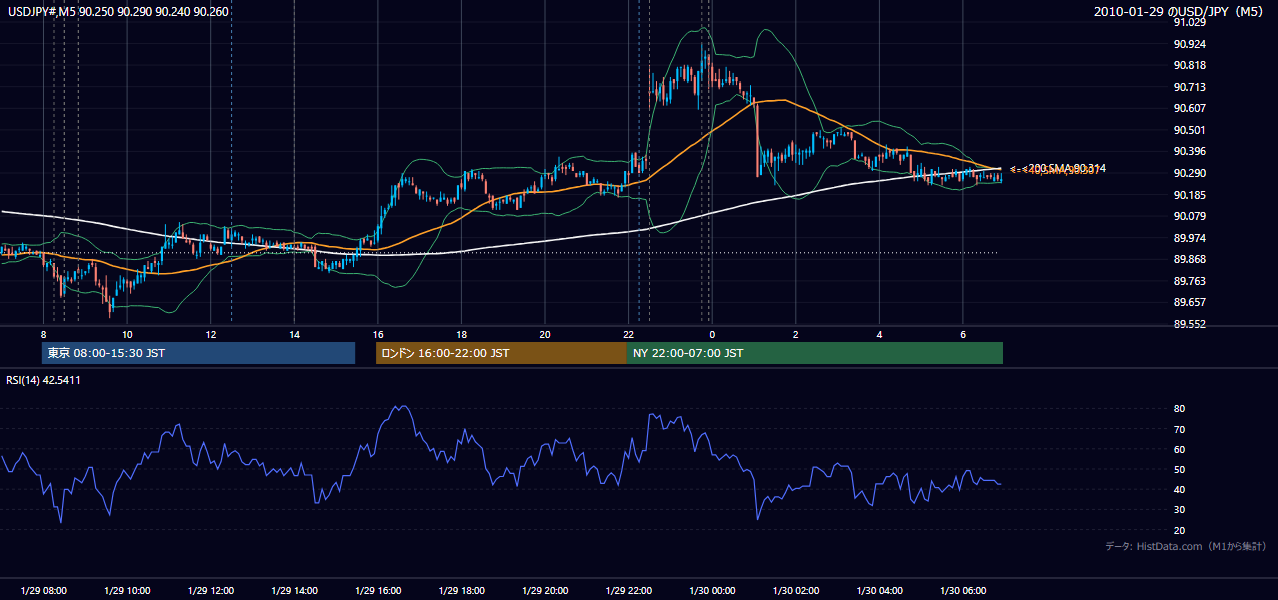Click the 1/29 14:00 time axis label
The height and width of the screenshot is (600, 1278).
[x=294, y=591]
